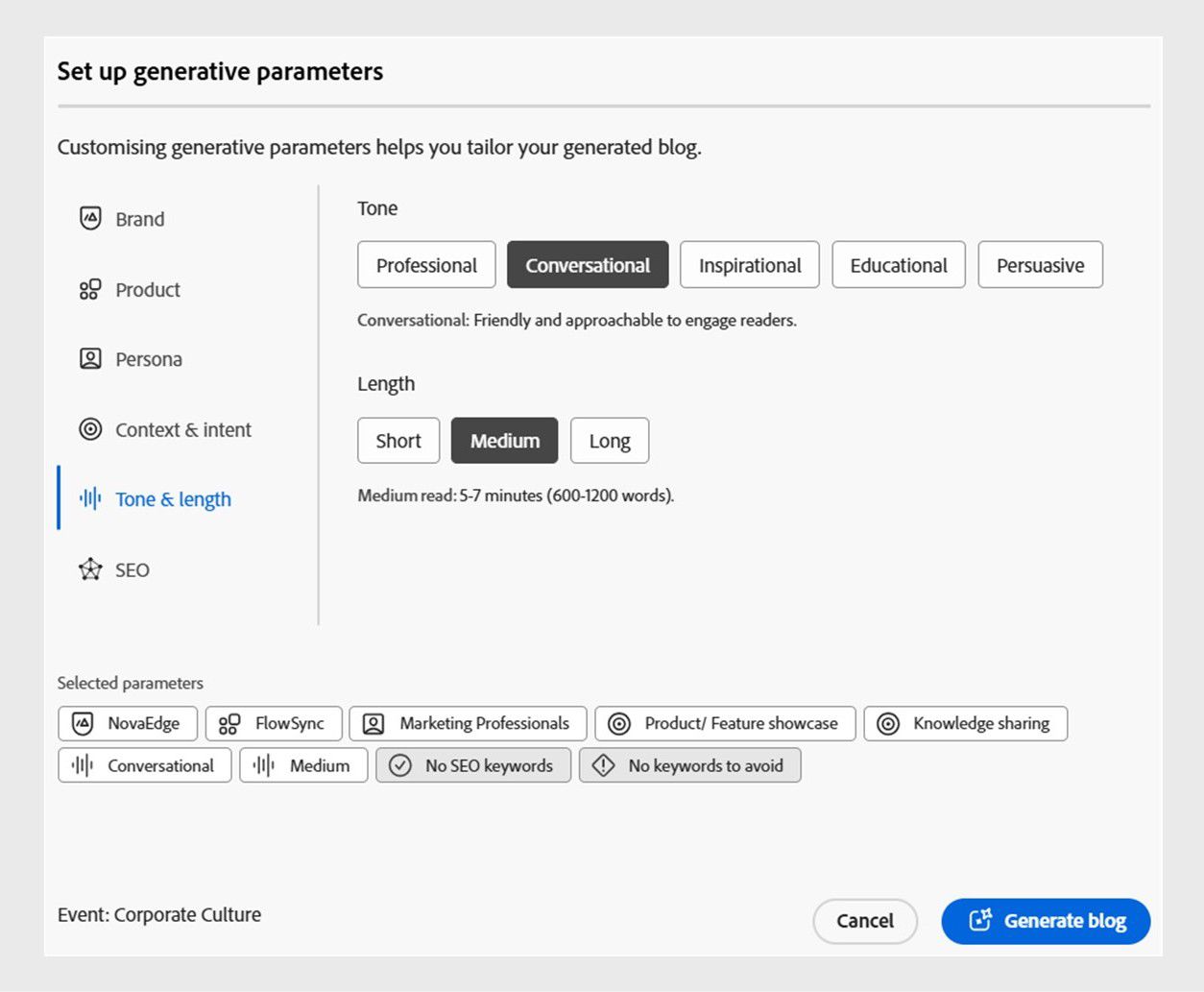Click the SEO star icon in sidebar
1204x992 pixels.
90,569
